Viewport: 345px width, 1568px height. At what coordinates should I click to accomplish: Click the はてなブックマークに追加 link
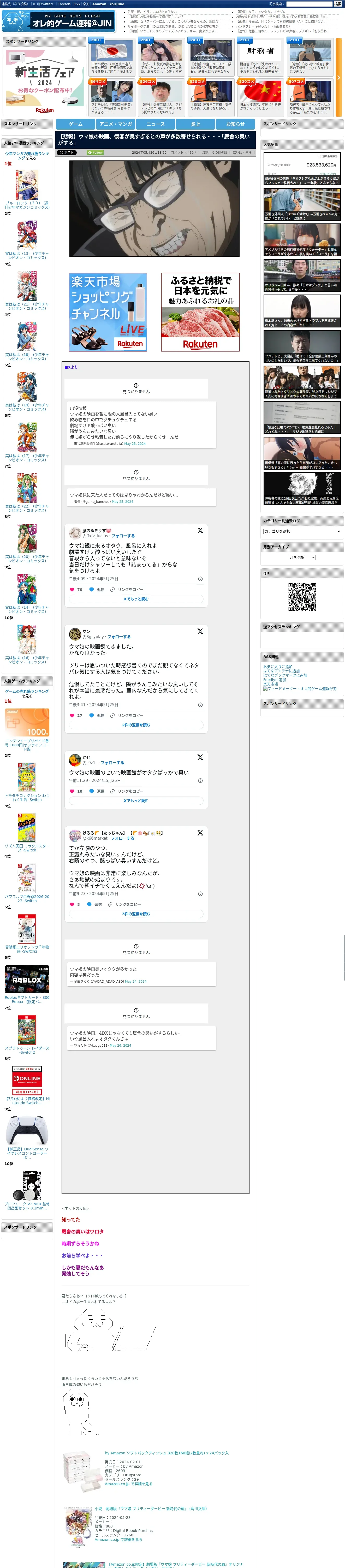pyautogui.click(x=285, y=675)
